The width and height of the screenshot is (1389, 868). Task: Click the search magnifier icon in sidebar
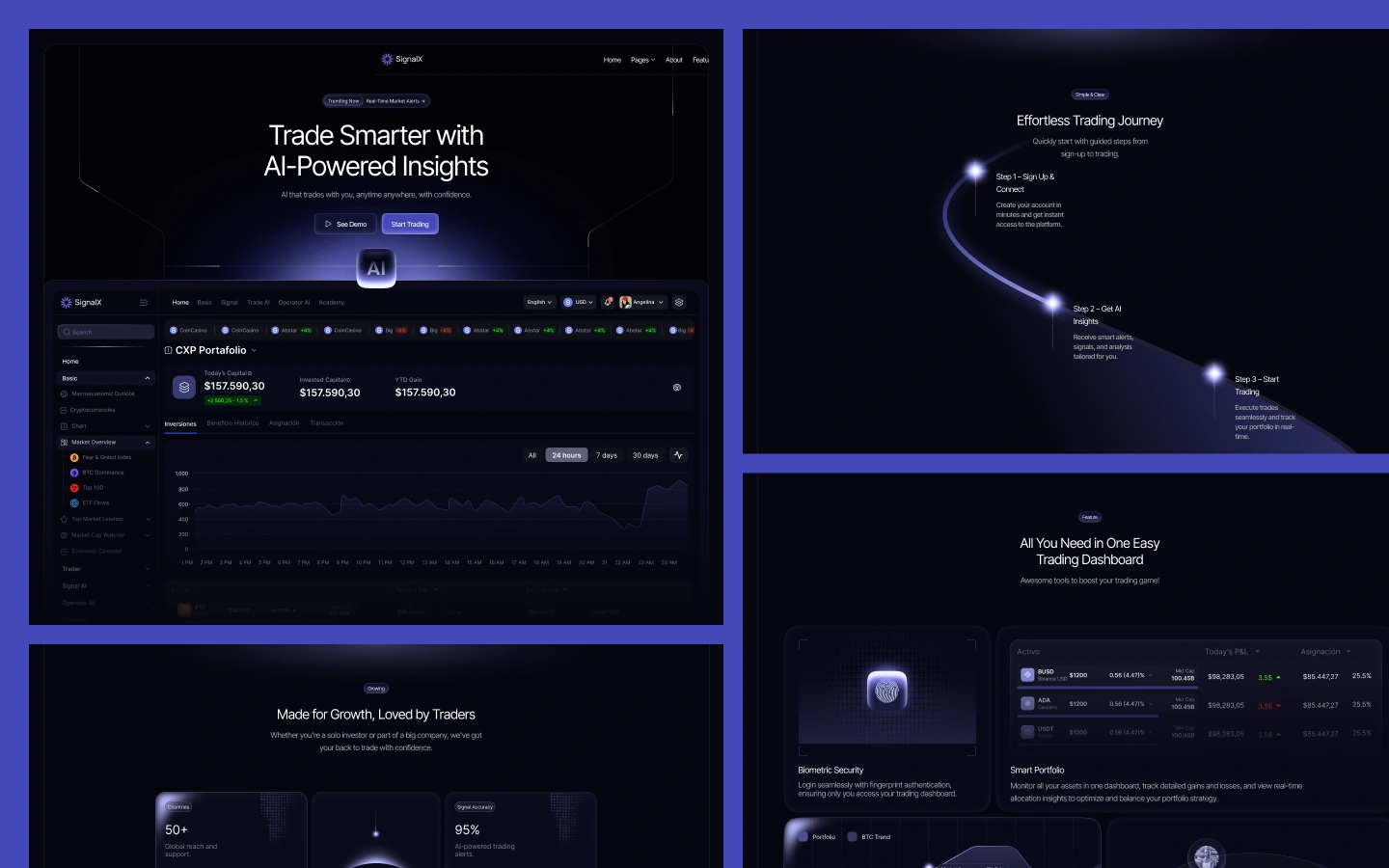pyautogui.click(x=67, y=332)
